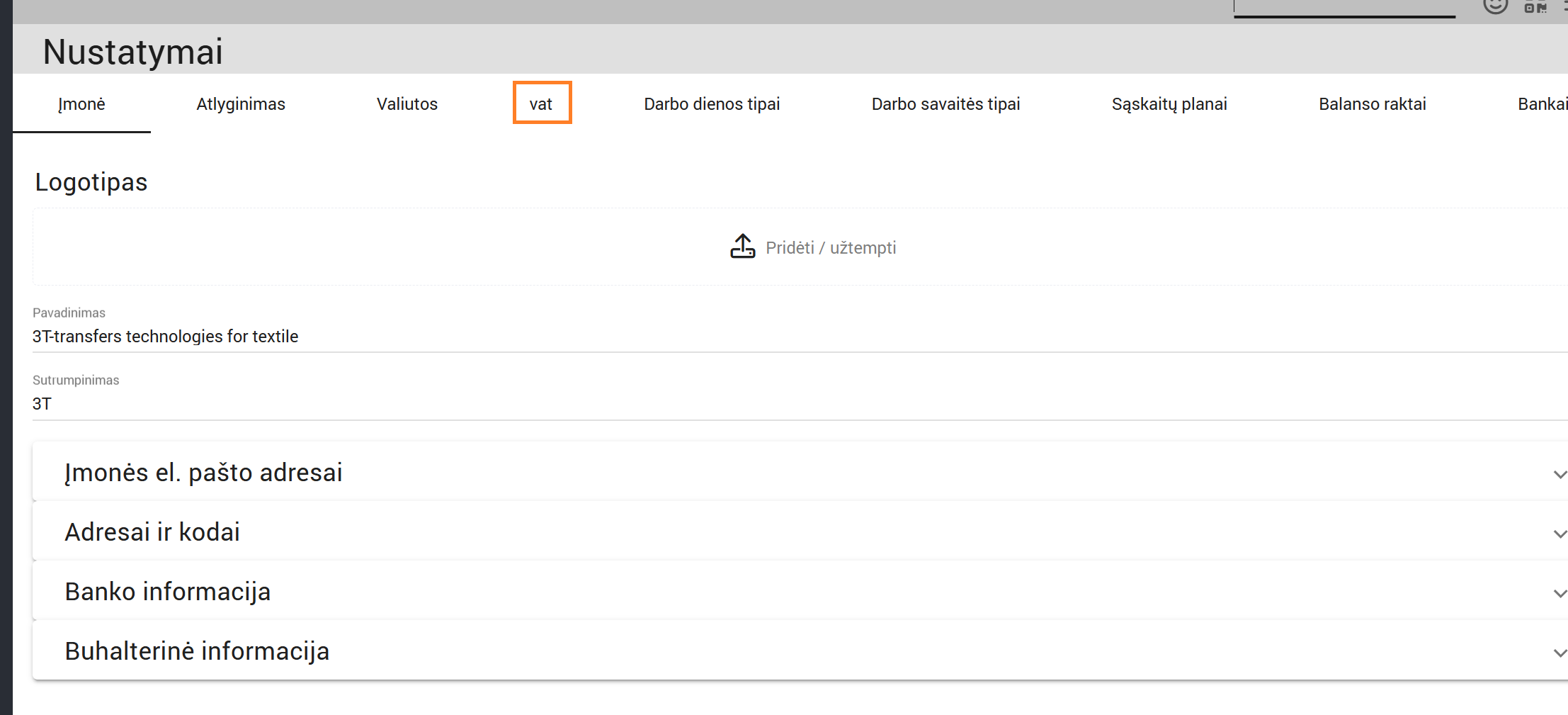Open the Darbo savaitės tipai tab
This screenshot has width=1568, height=715.
tap(945, 104)
